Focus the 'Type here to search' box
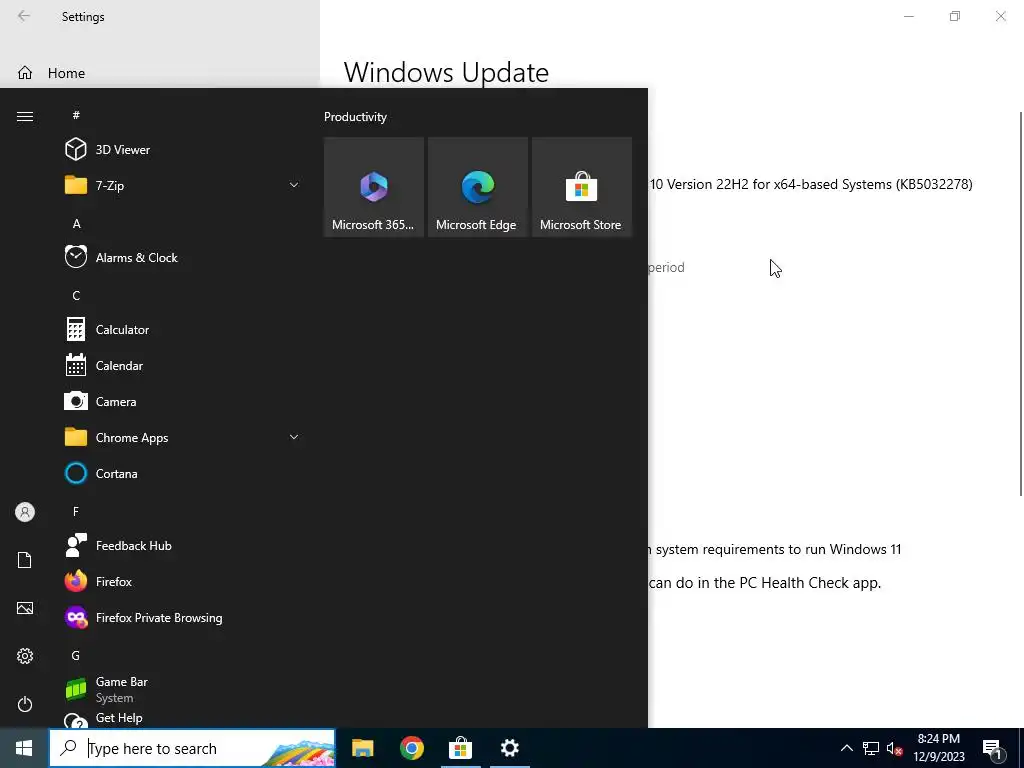The image size is (1024, 768). (x=192, y=748)
